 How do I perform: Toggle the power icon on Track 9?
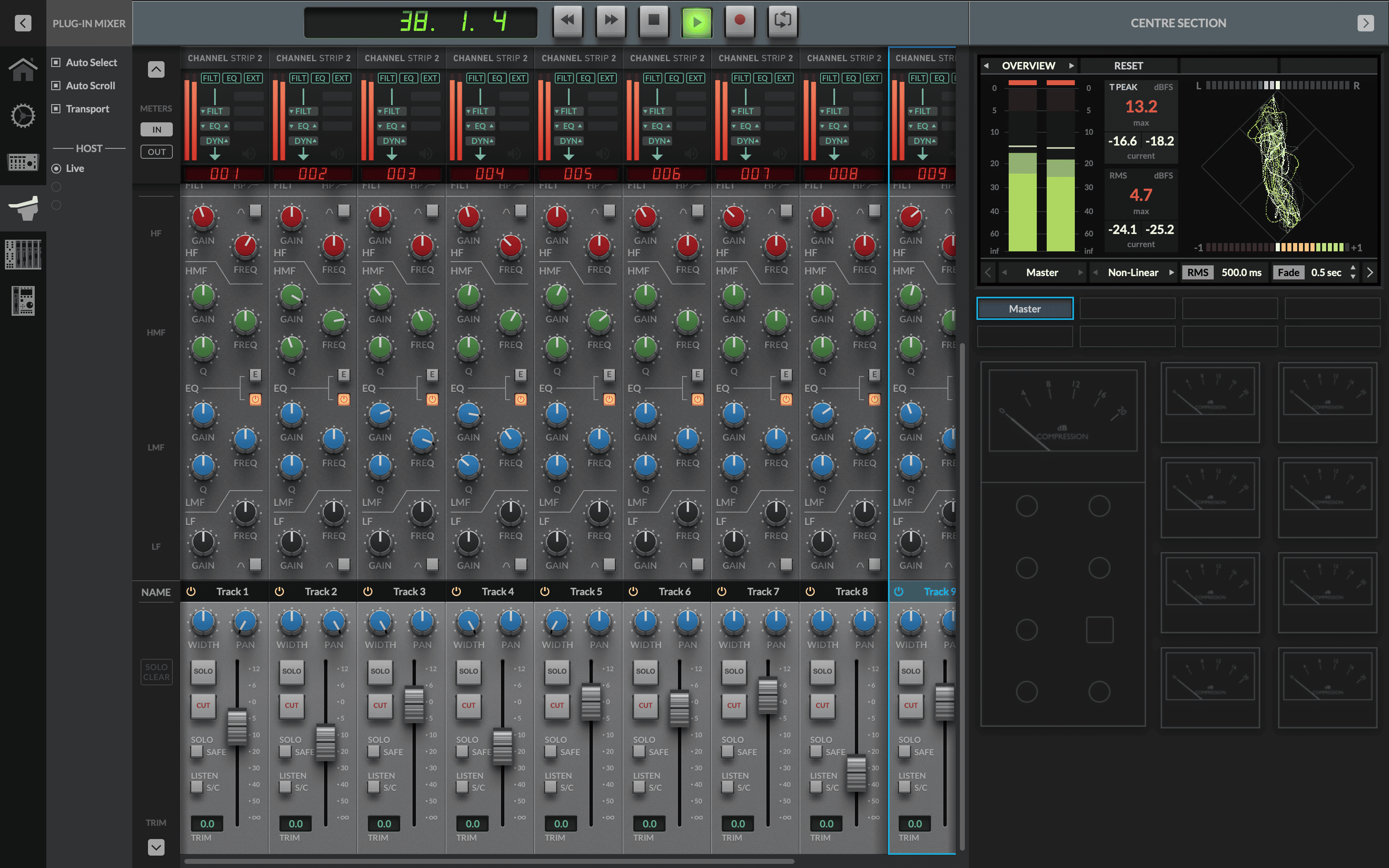[x=899, y=591]
